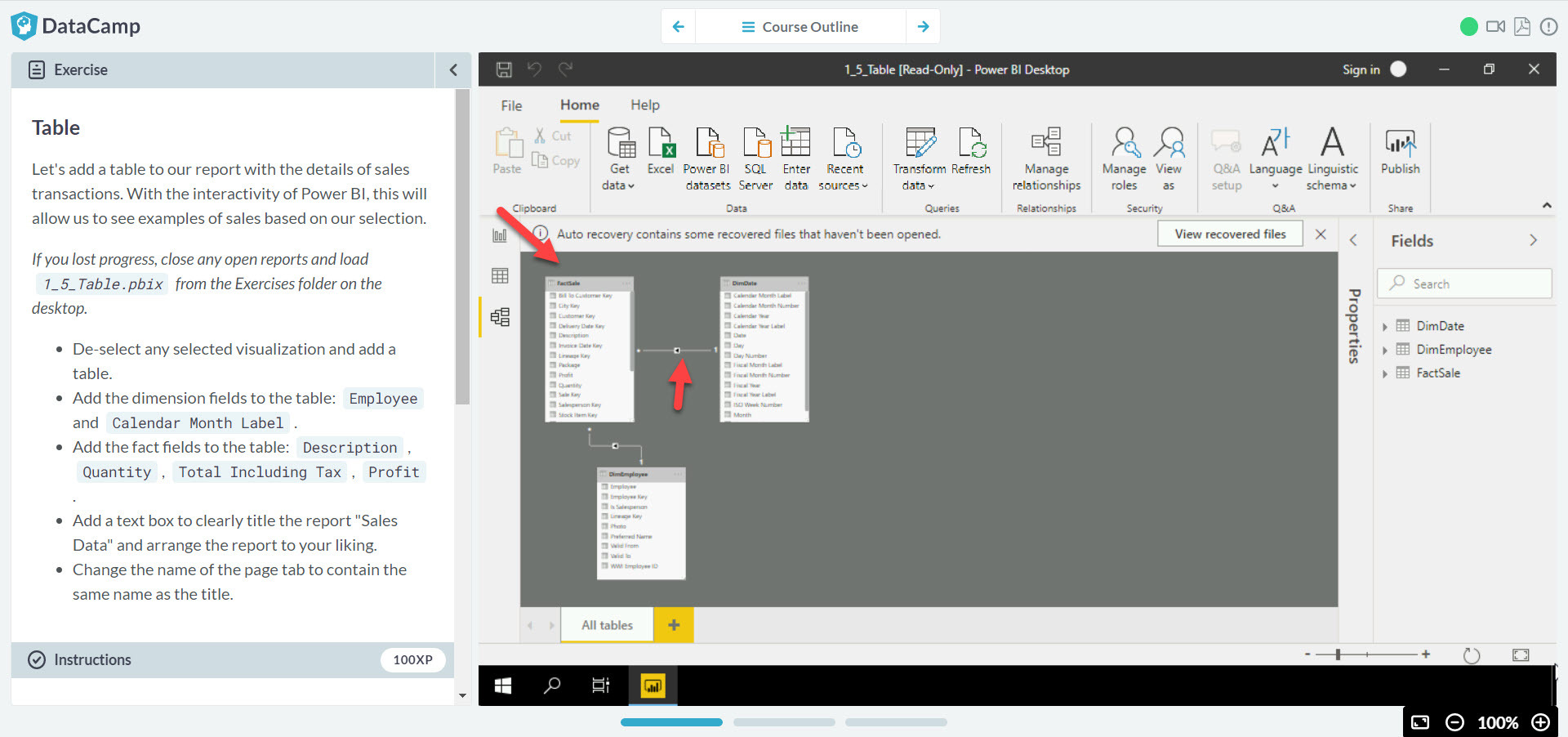Open the File menu
The width and height of the screenshot is (1568, 737).
(x=511, y=105)
